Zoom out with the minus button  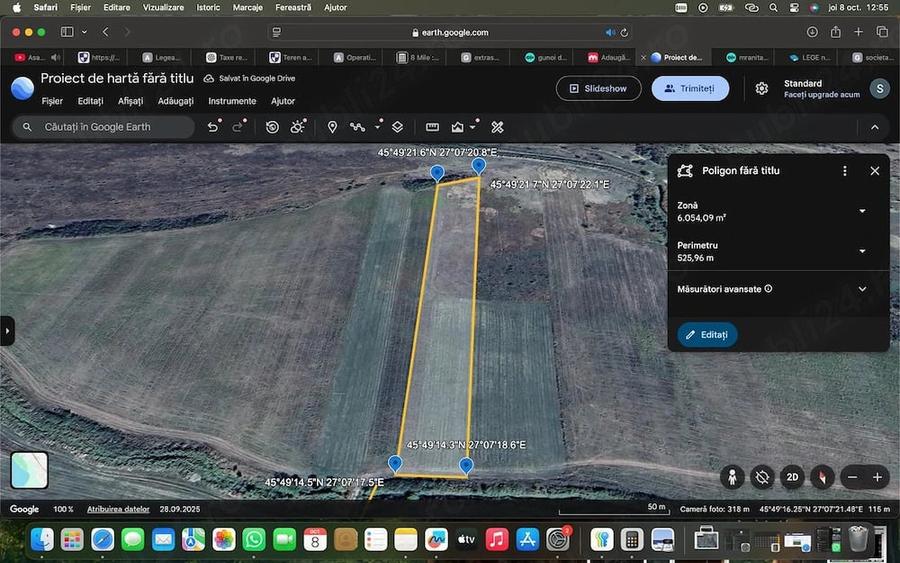pos(852,477)
